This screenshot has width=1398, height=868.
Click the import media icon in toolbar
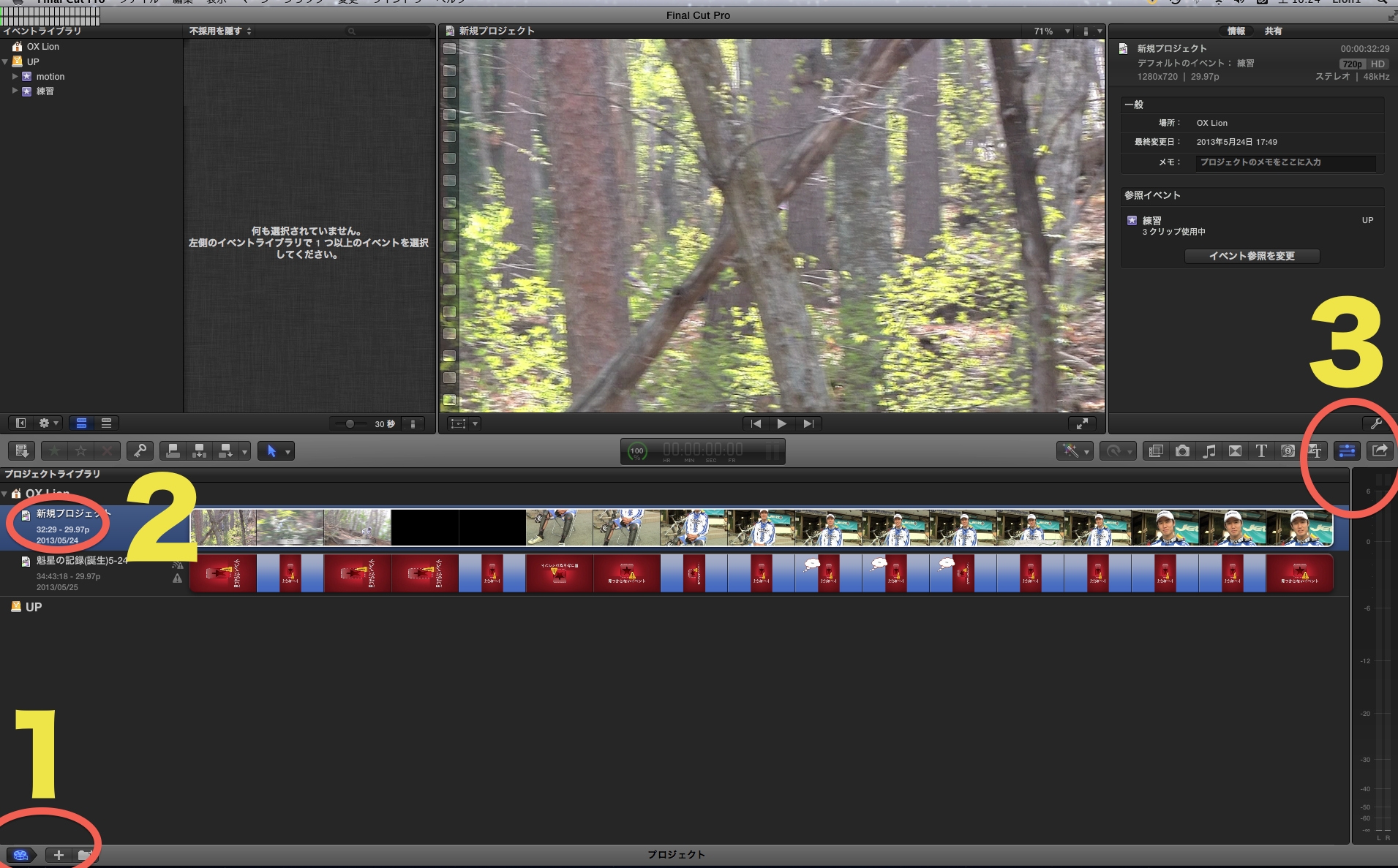click(x=21, y=451)
